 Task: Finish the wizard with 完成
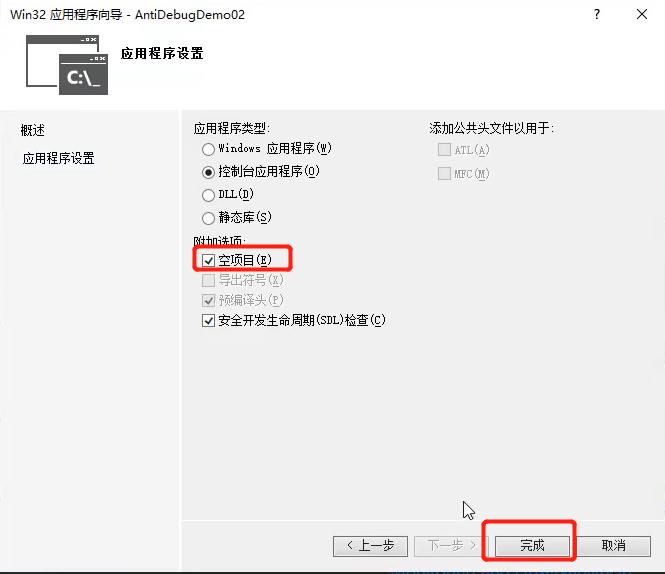point(532,546)
